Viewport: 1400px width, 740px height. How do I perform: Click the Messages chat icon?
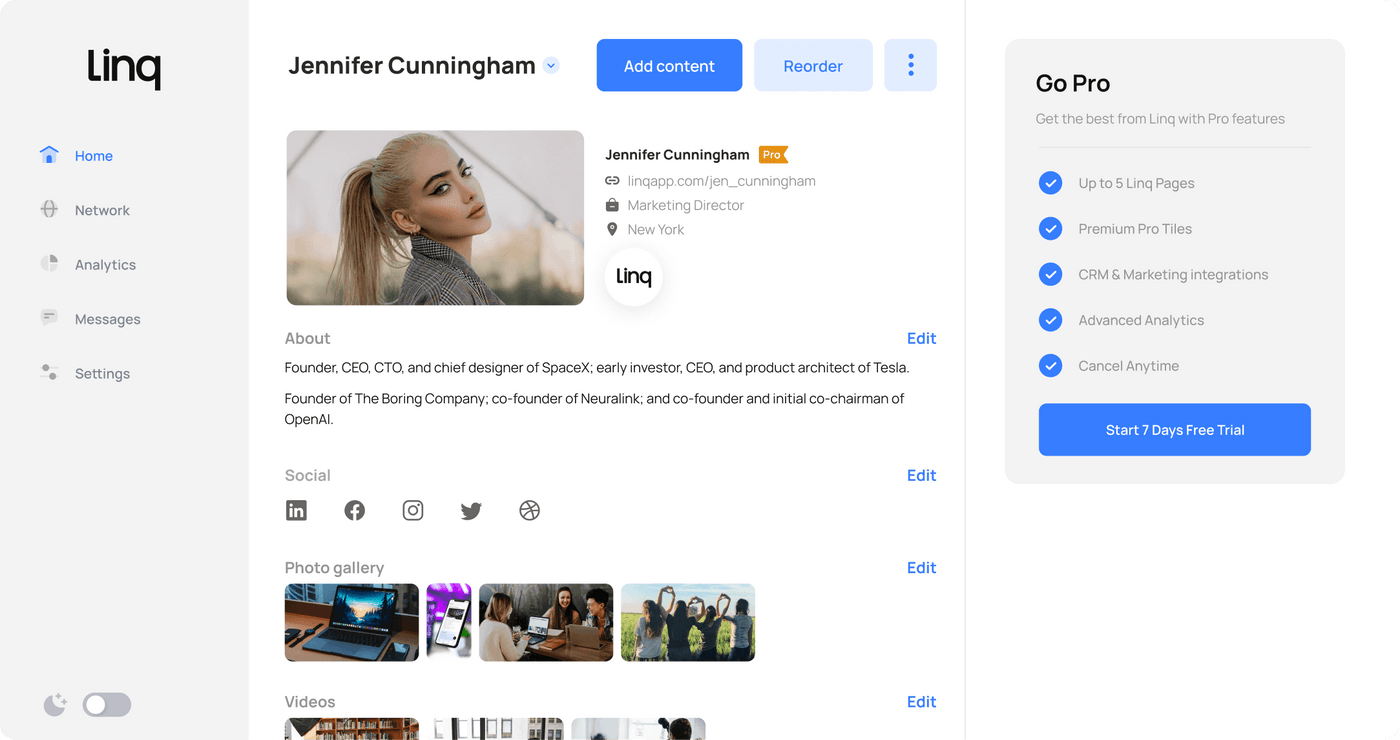(x=49, y=318)
